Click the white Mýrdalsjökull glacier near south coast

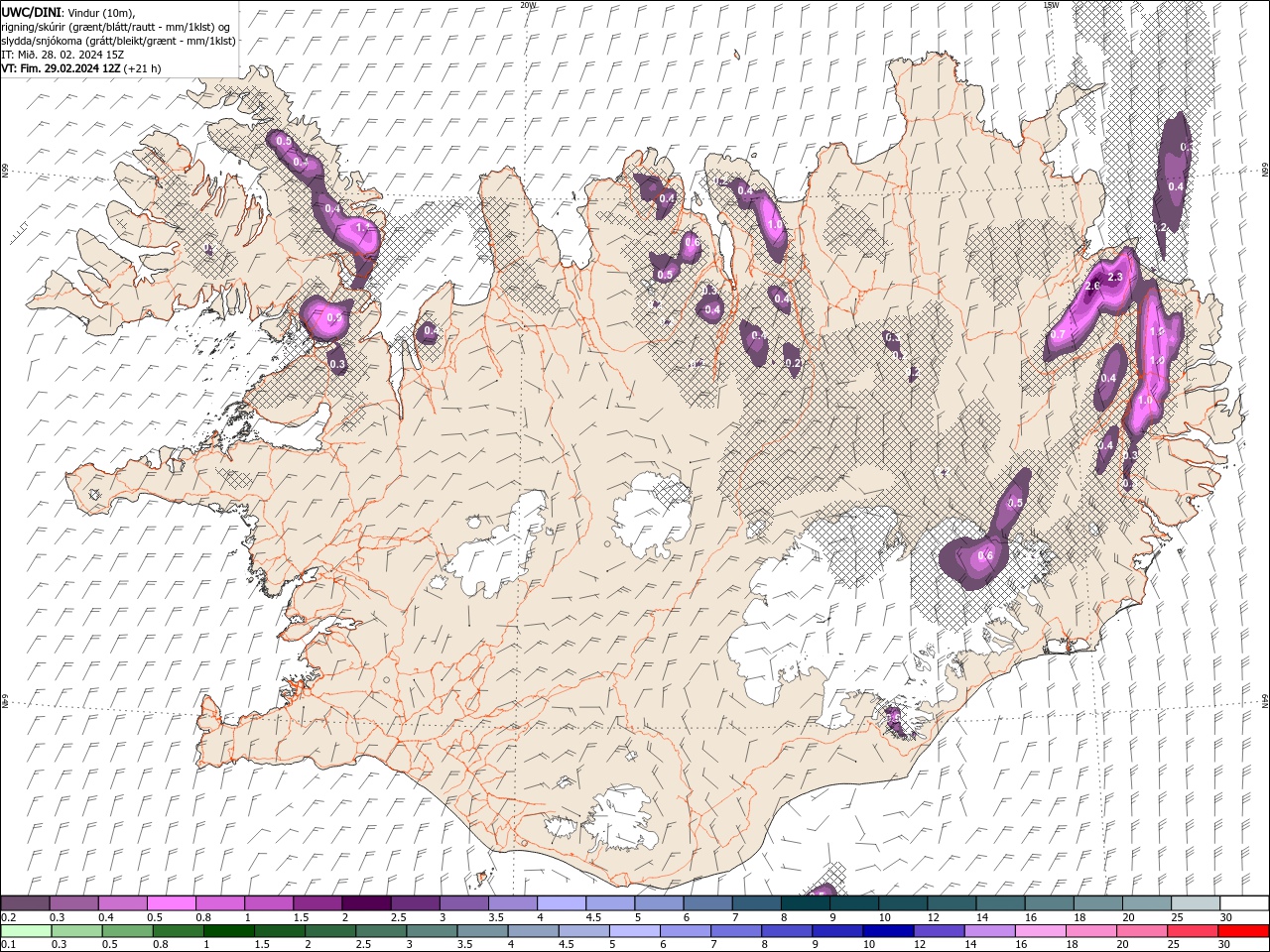click(x=622, y=818)
